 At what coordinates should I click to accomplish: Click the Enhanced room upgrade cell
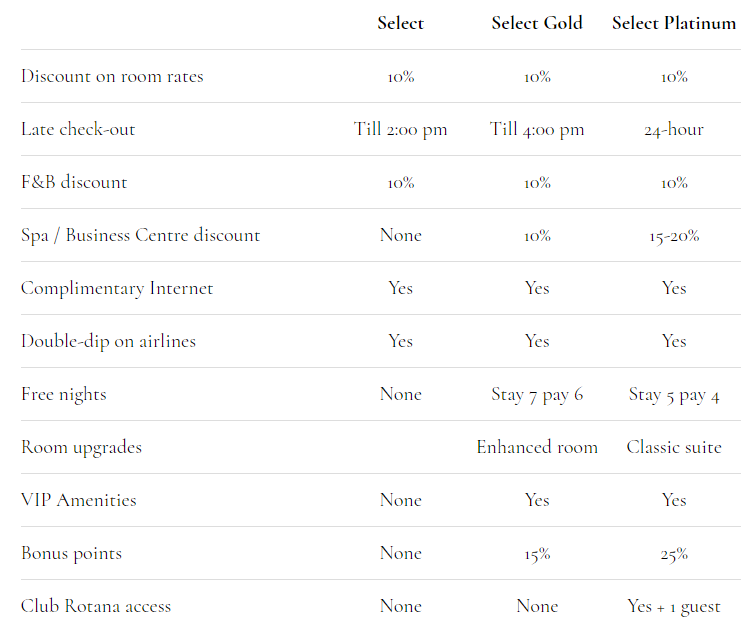[x=537, y=447]
